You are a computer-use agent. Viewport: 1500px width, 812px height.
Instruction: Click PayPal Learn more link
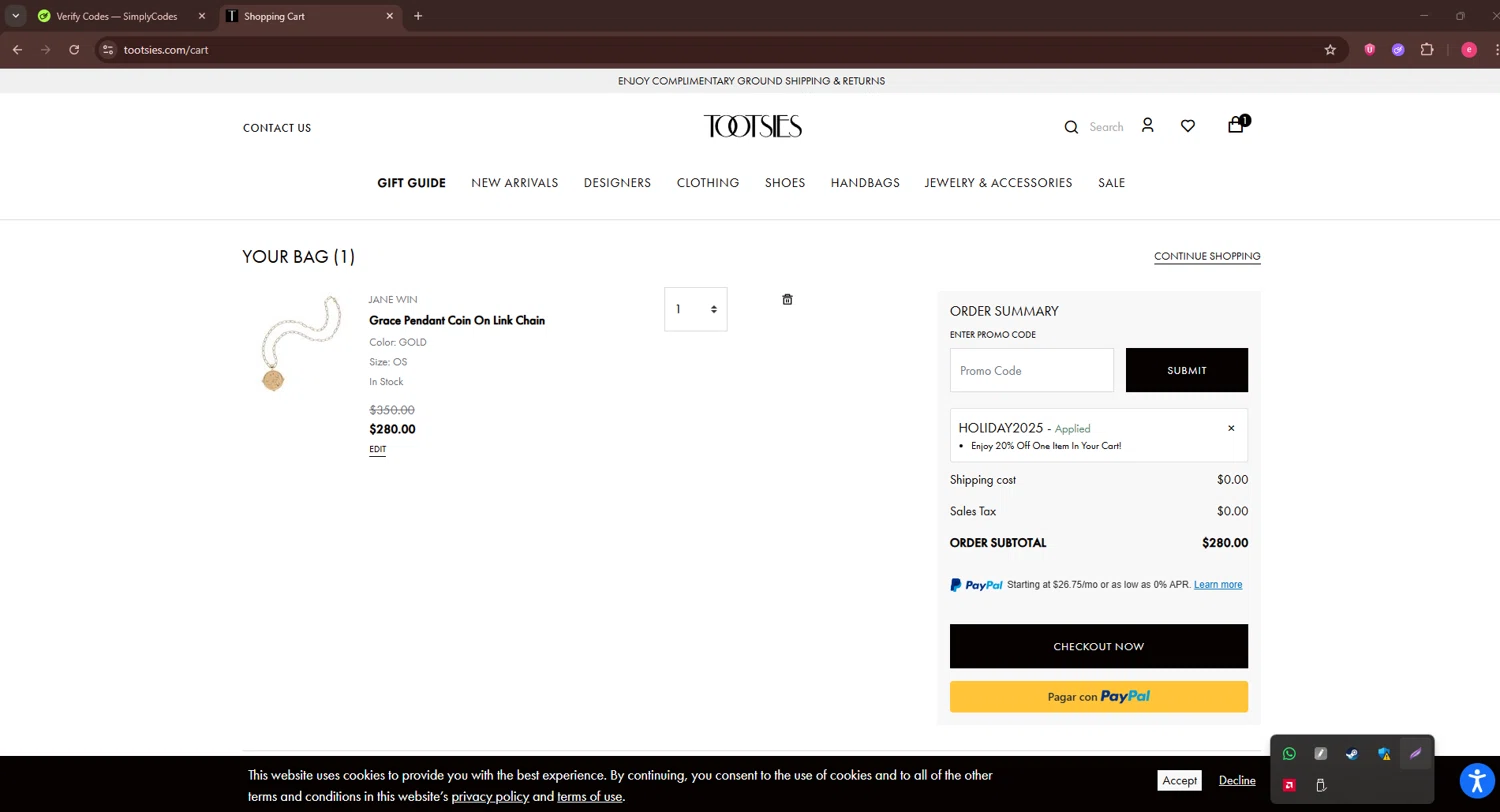click(x=1218, y=585)
